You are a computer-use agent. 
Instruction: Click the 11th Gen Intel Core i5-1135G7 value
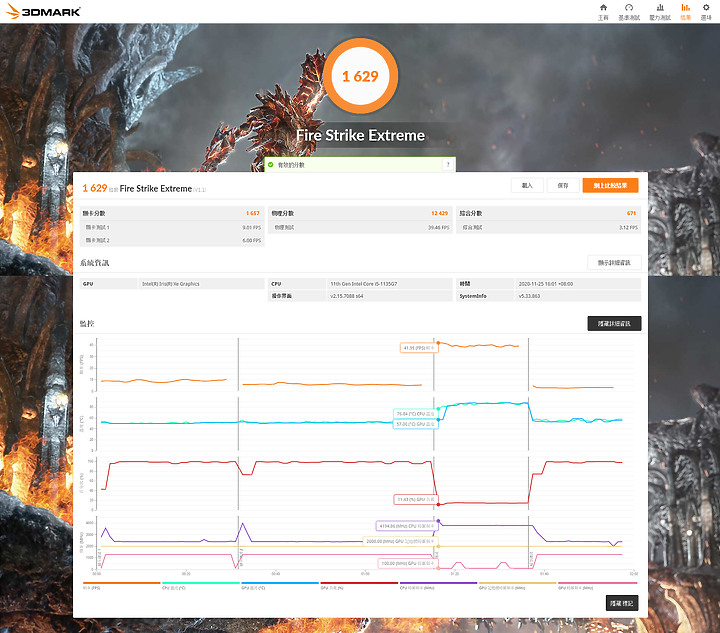[364, 284]
